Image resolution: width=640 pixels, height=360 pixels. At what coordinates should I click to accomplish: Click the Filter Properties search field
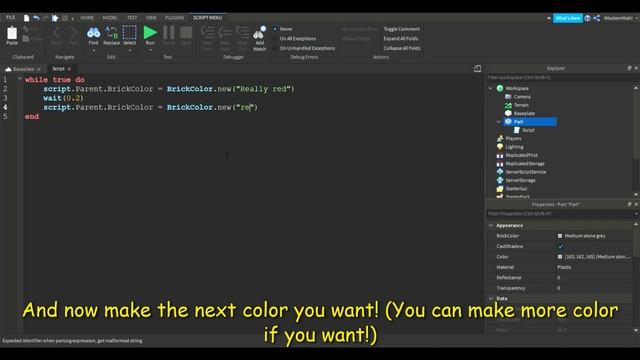[559, 214]
